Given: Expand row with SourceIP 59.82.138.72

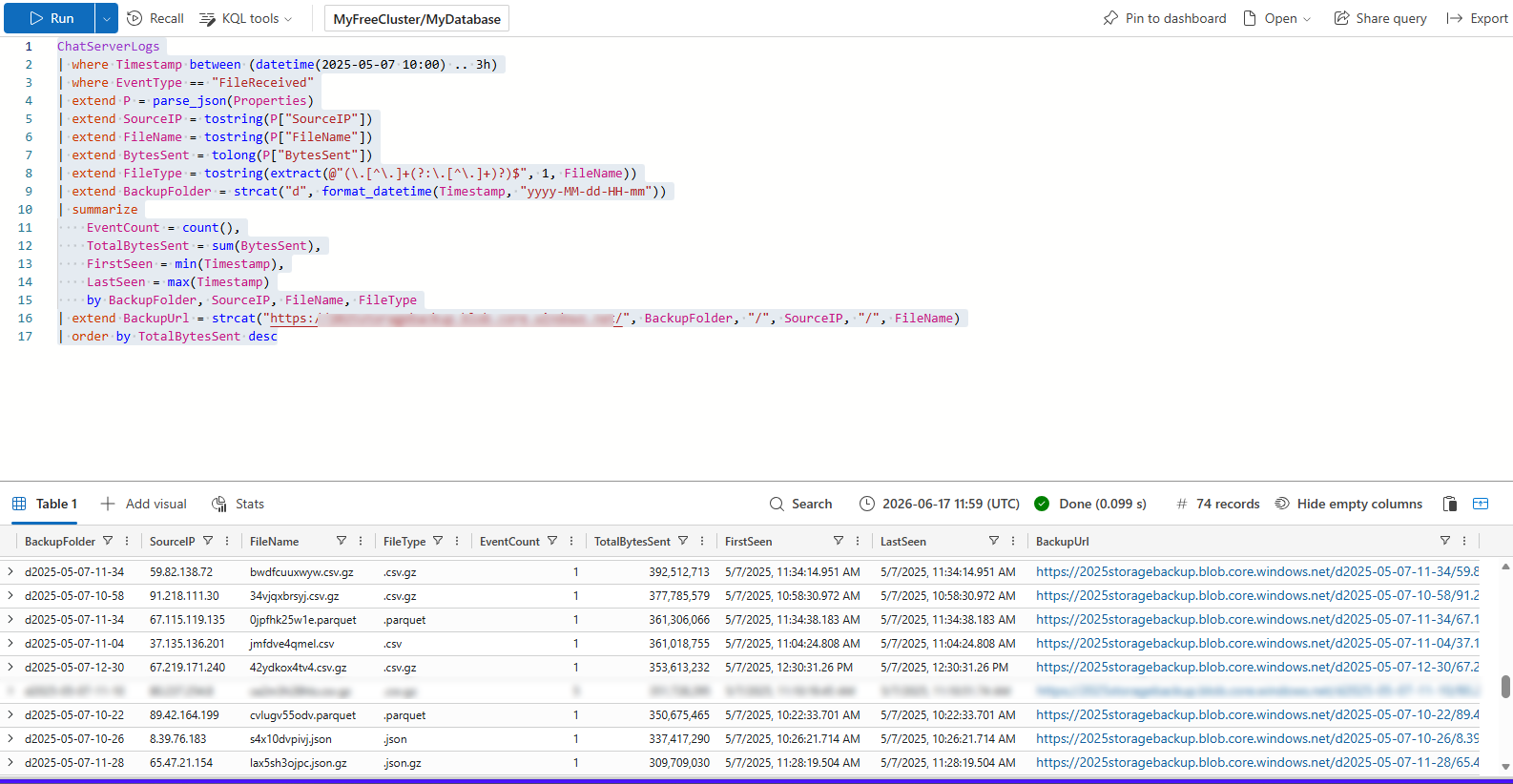Looking at the screenshot, I should 10,572.
